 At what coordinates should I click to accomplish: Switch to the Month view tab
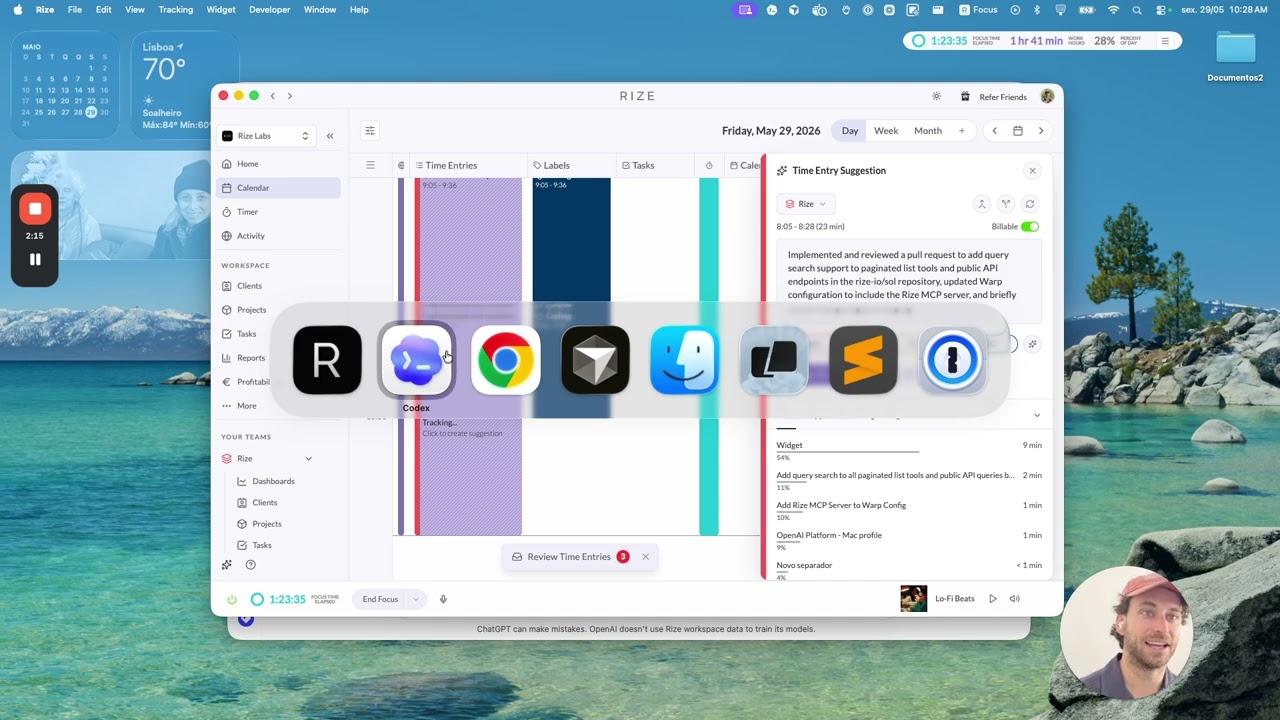coord(928,131)
